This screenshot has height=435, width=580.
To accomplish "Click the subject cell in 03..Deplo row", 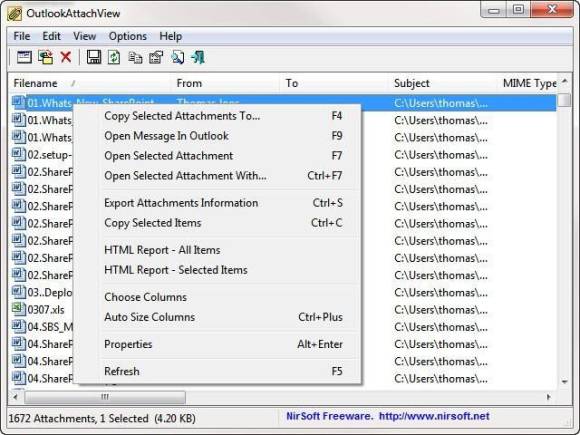I will coord(441,293).
